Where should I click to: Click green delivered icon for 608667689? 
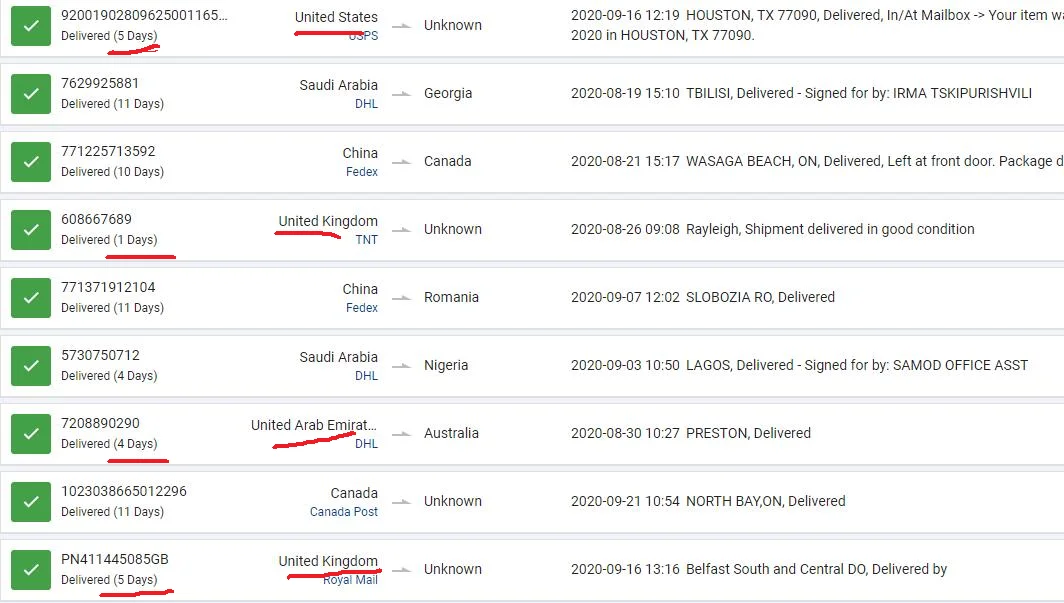point(31,229)
